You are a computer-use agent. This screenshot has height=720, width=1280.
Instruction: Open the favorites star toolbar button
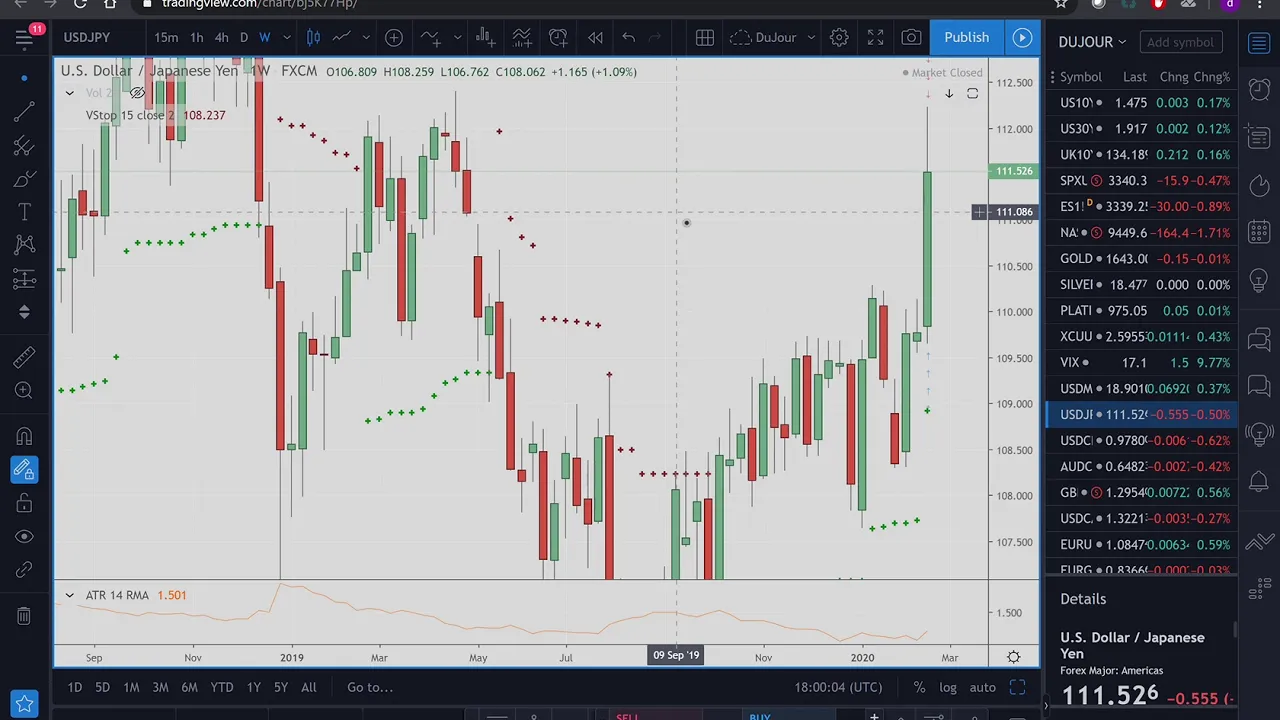[x=24, y=704]
